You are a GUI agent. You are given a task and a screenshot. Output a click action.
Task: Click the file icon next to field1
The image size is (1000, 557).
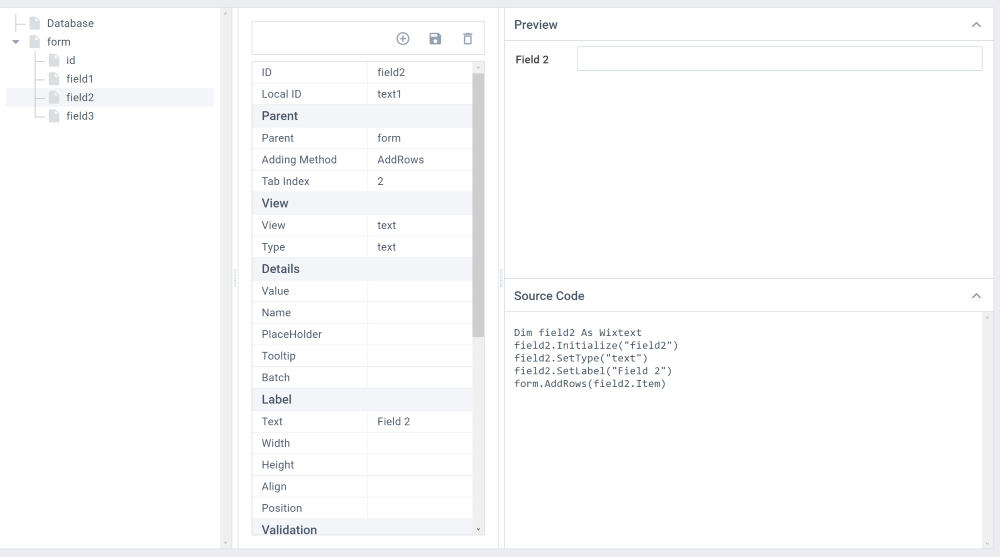click(55, 79)
